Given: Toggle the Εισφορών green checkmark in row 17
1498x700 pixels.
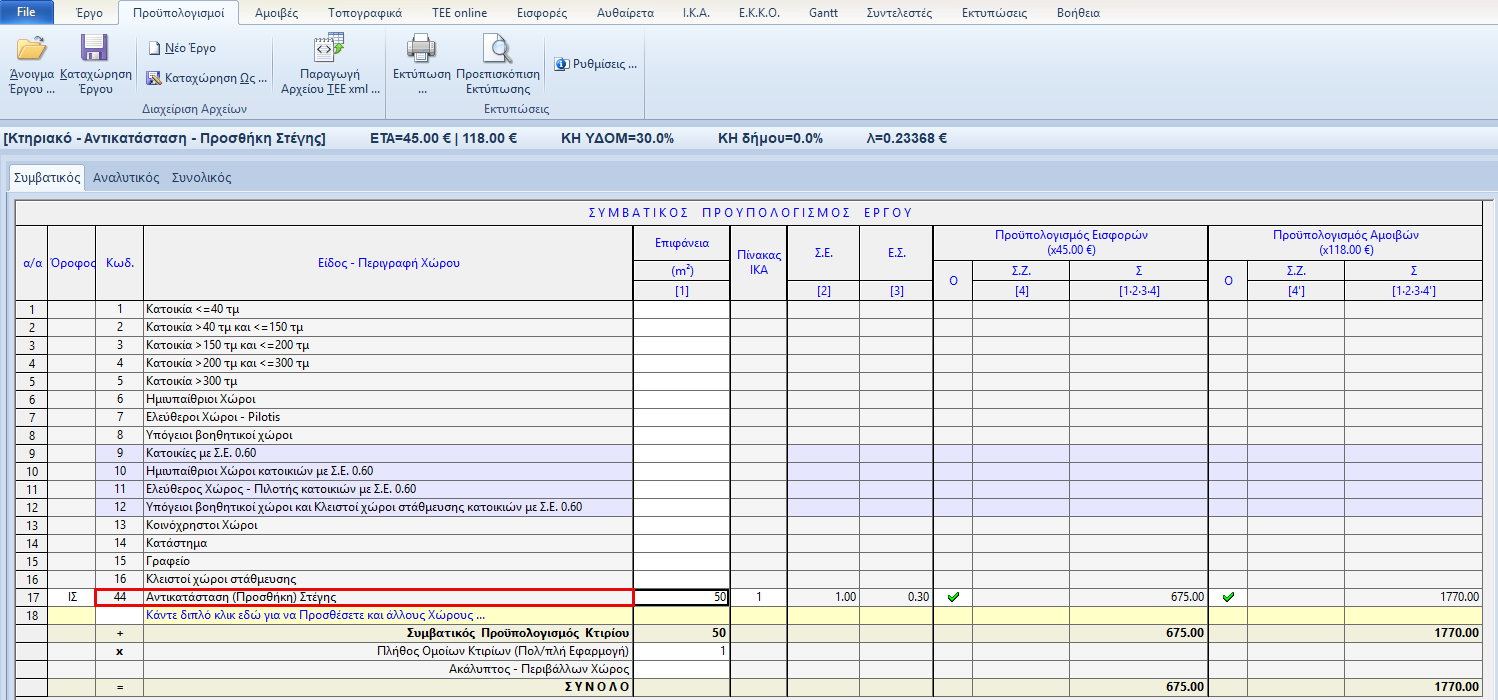Looking at the screenshot, I should [953, 597].
